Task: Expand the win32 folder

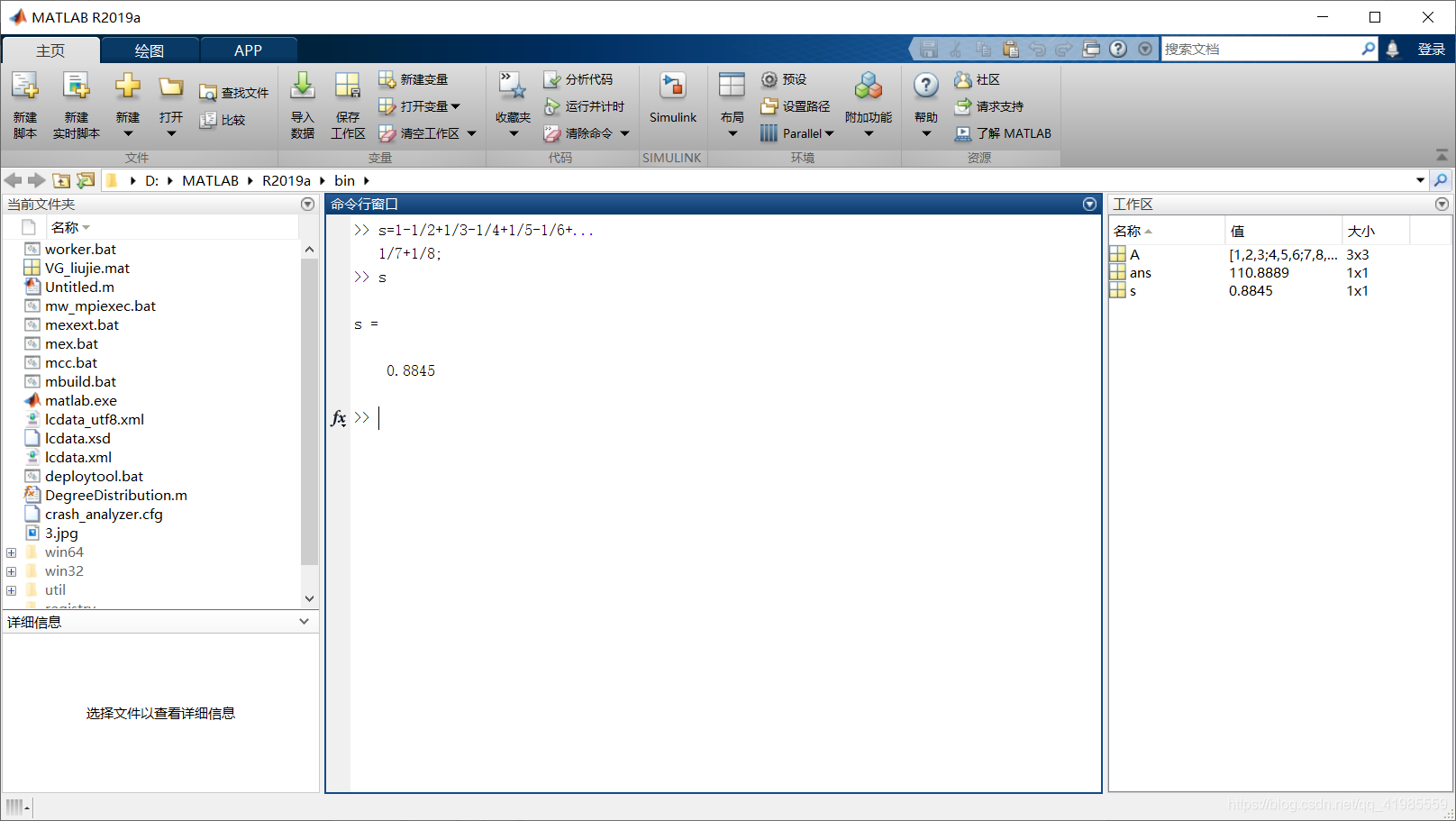Action: 12,571
